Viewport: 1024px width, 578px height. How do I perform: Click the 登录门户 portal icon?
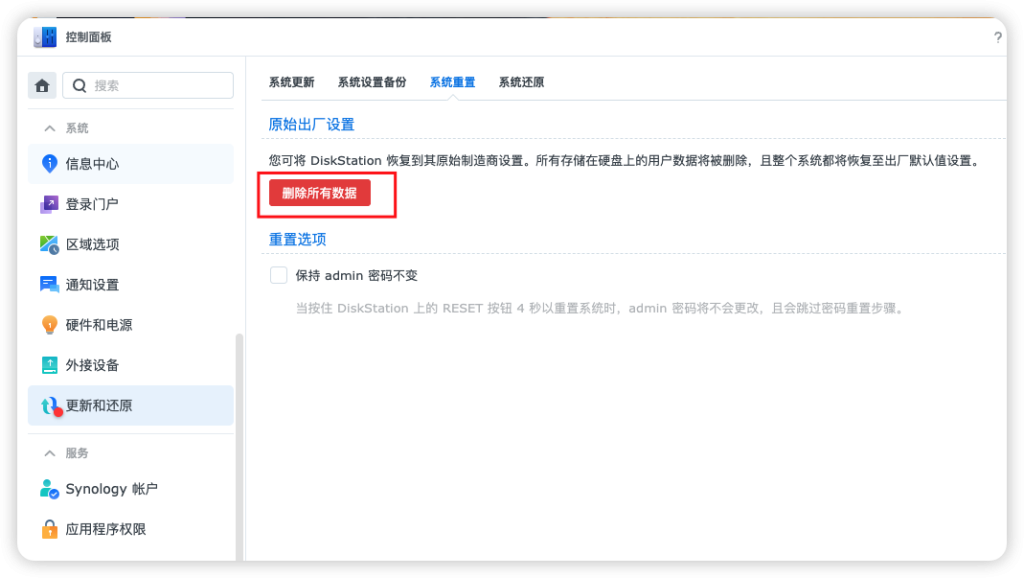point(49,204)
